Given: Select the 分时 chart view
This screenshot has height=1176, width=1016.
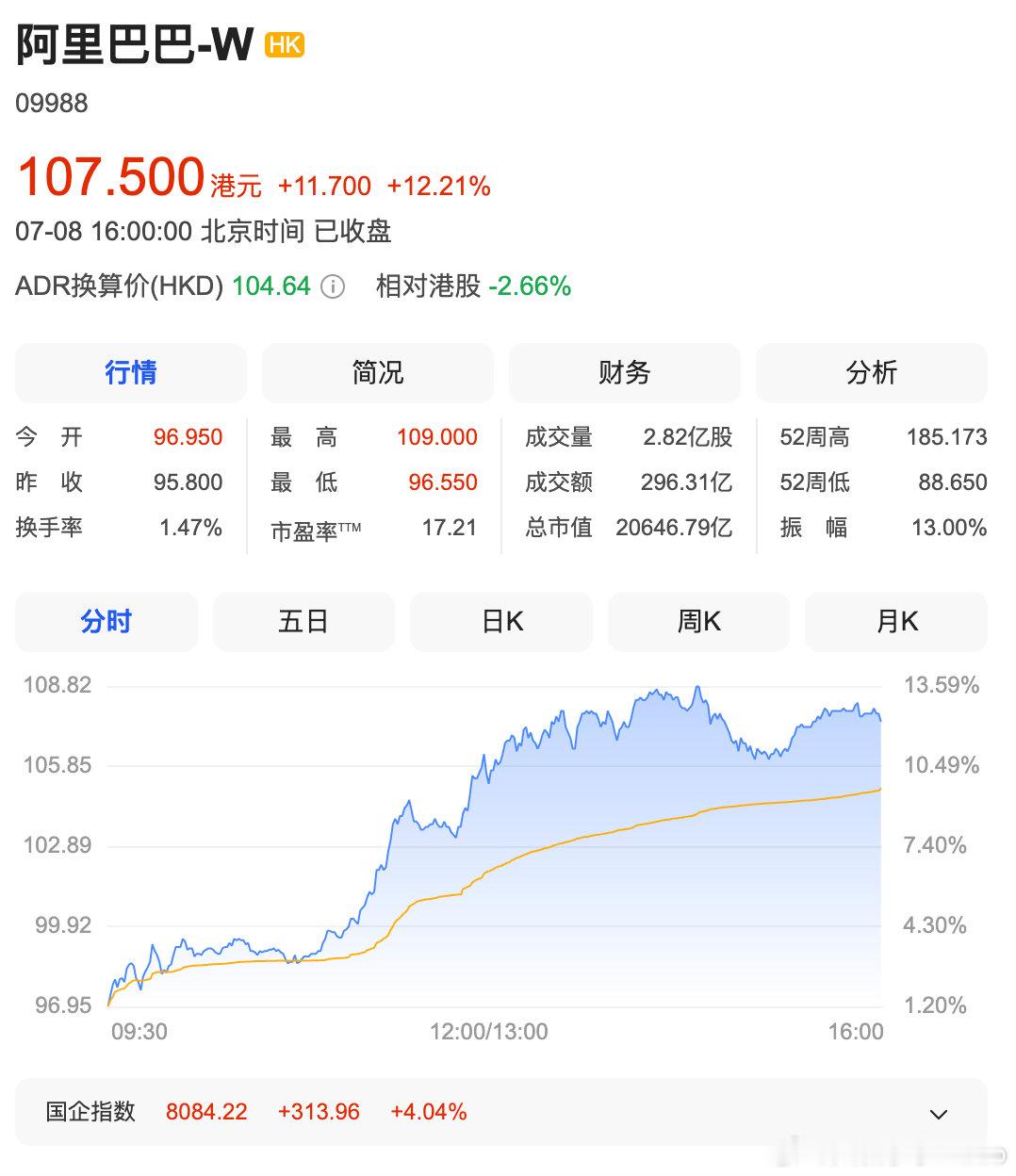Looking at the screenshot, I should click(107, 622).
